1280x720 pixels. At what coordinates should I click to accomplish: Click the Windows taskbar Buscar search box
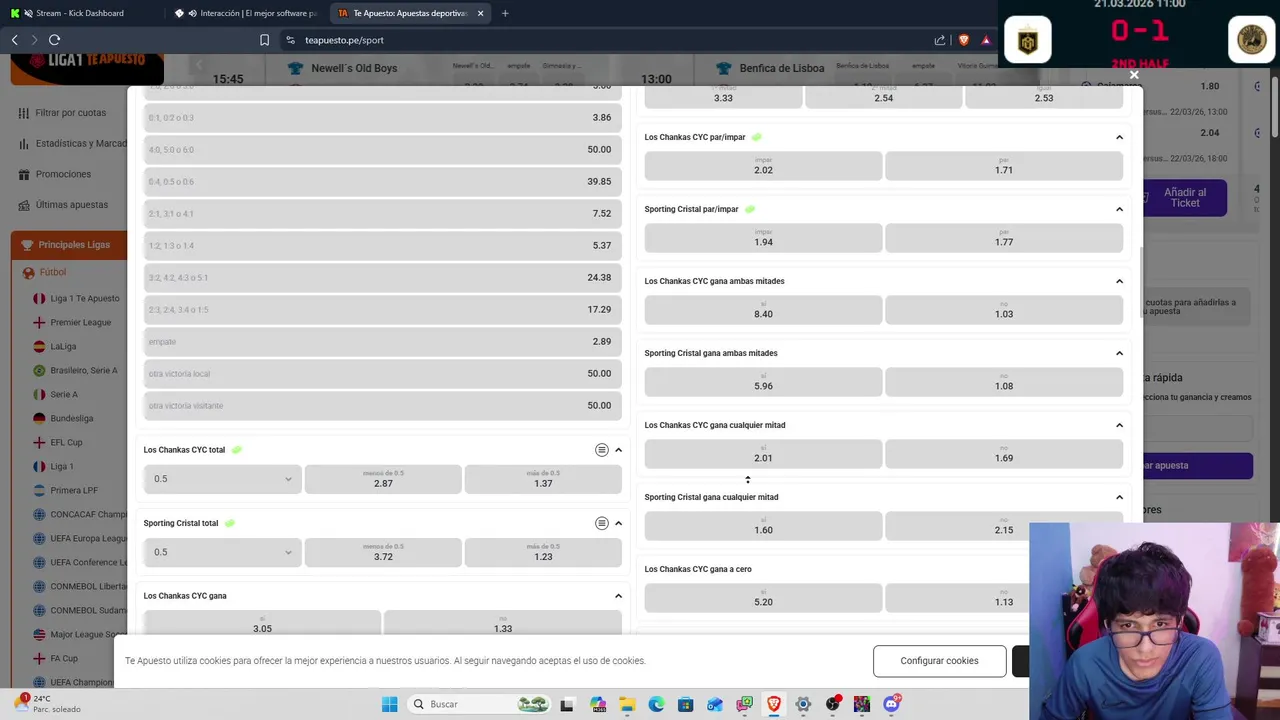tap(480, 704)
